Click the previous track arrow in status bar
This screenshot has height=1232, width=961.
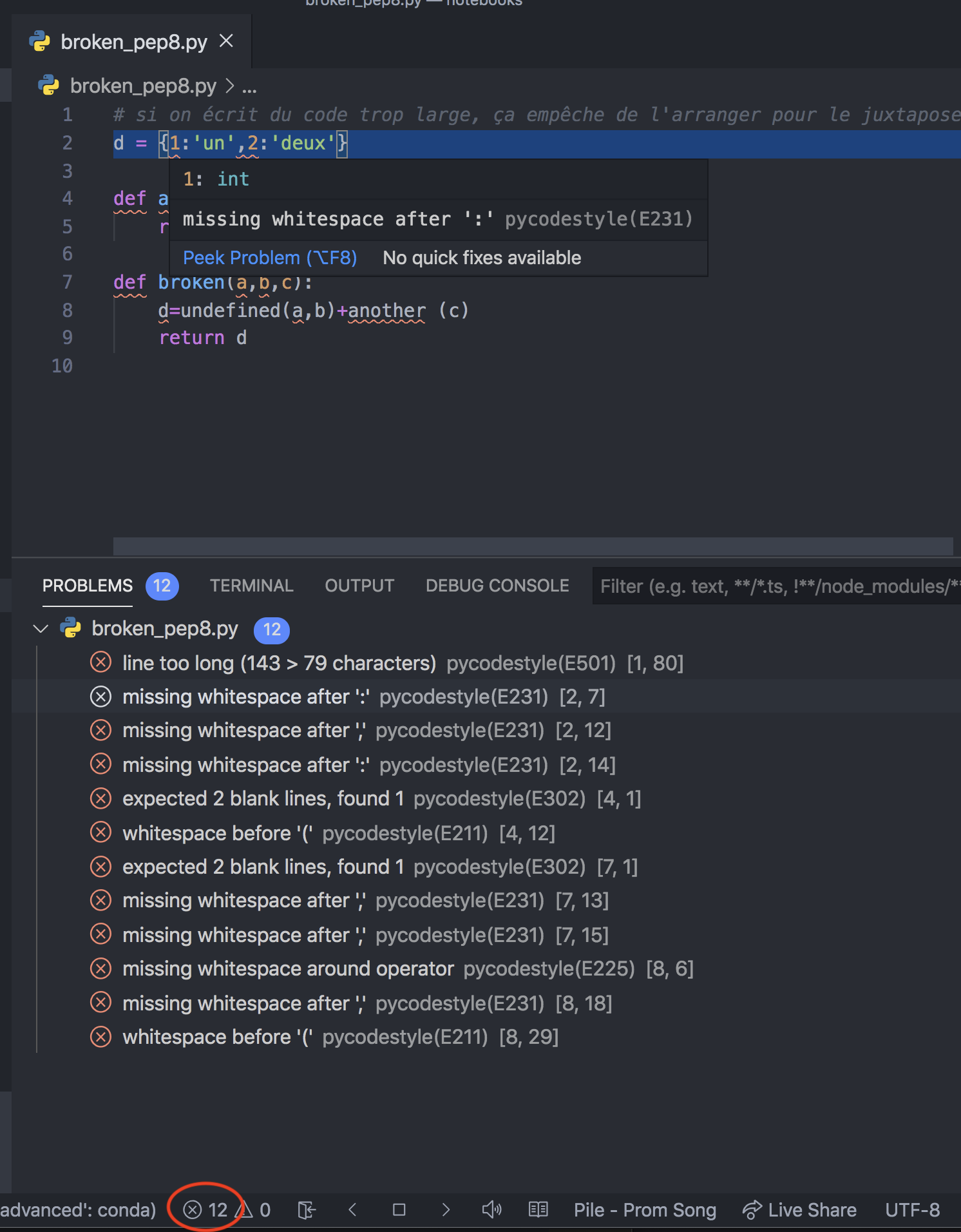click(352, 1210)
